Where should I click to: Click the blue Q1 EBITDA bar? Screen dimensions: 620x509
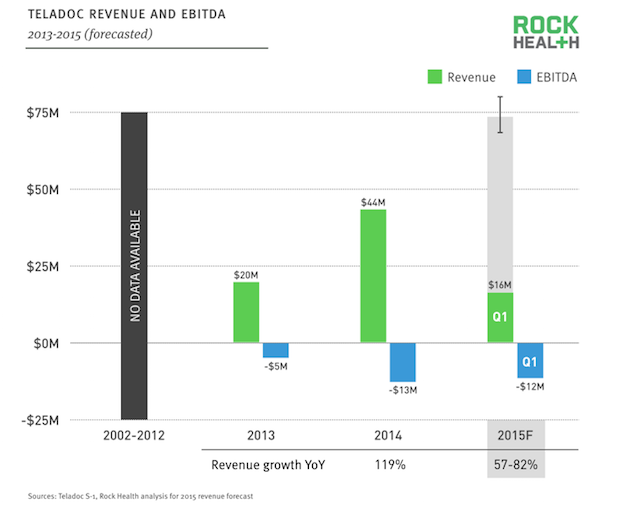530,360
